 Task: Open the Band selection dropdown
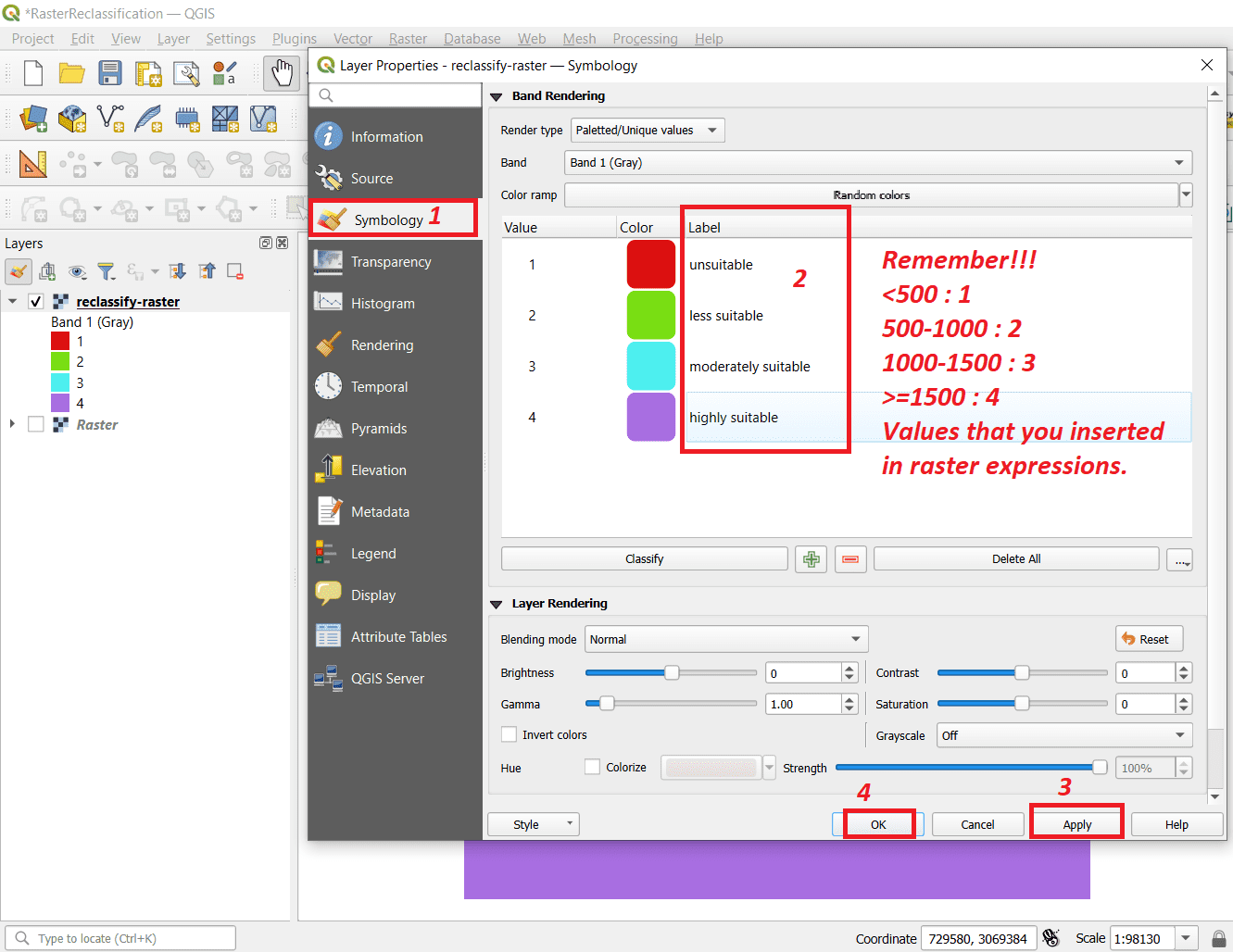coord(876,162)
